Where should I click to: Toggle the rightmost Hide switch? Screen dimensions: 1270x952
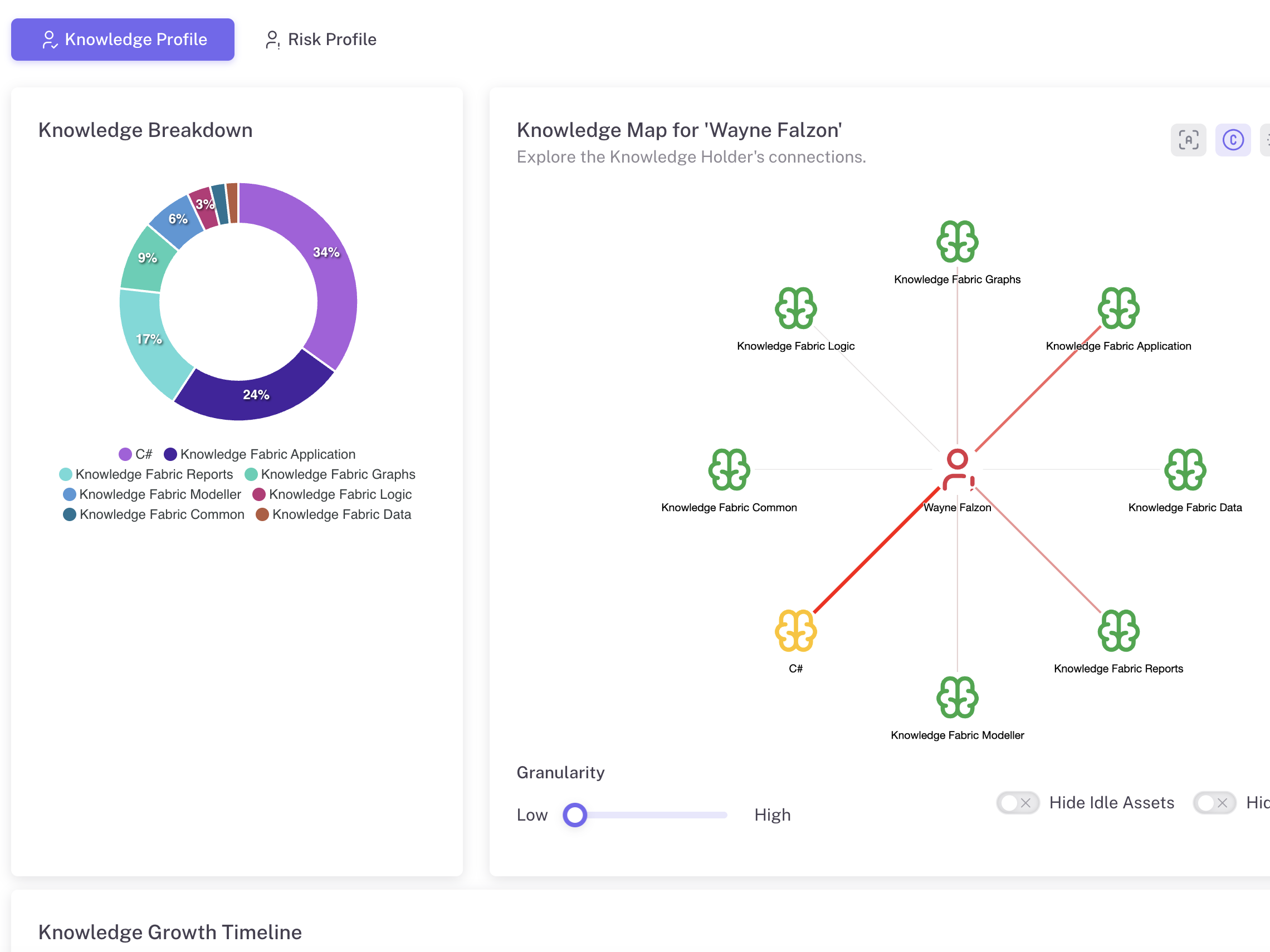pyautogui.click(x=1214, y=803)
